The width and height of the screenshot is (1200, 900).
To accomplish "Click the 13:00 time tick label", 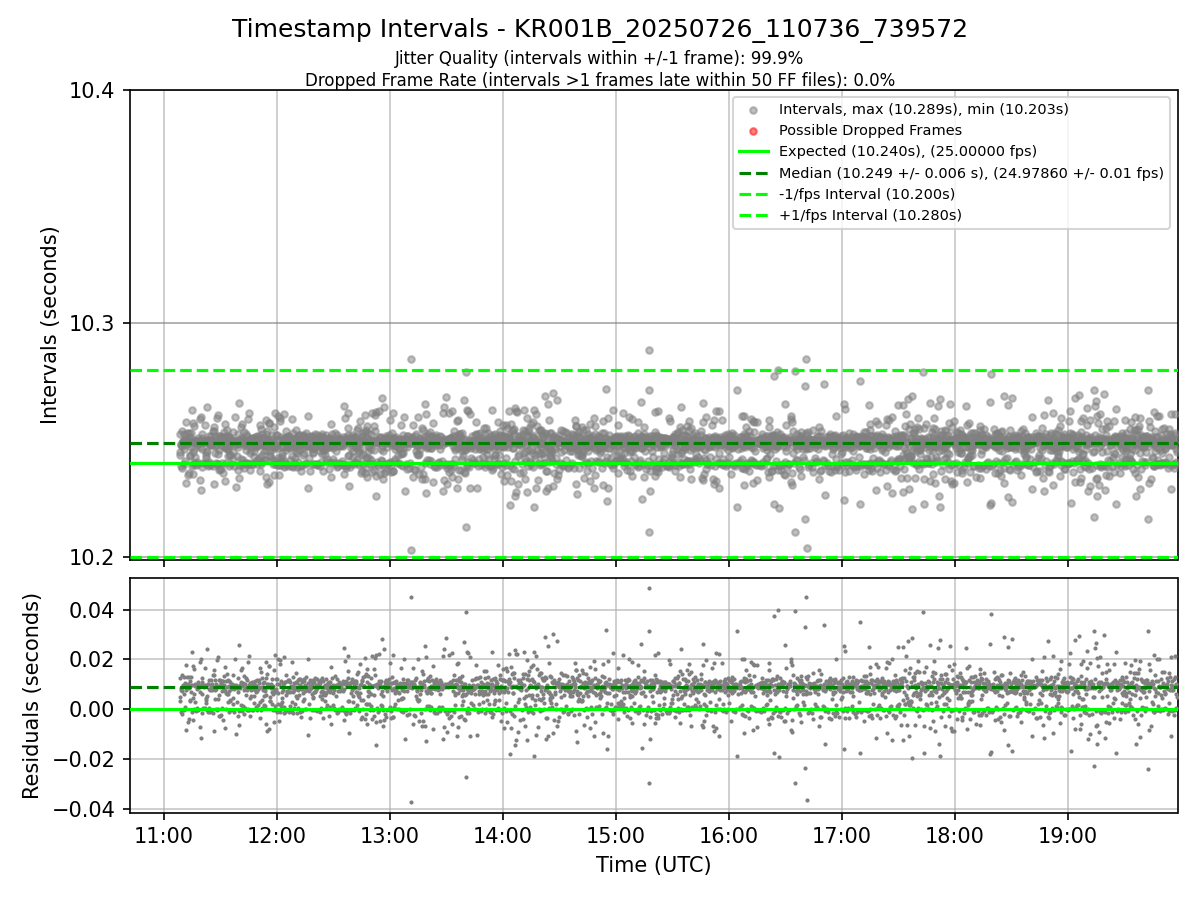I will tap(390, 834).
